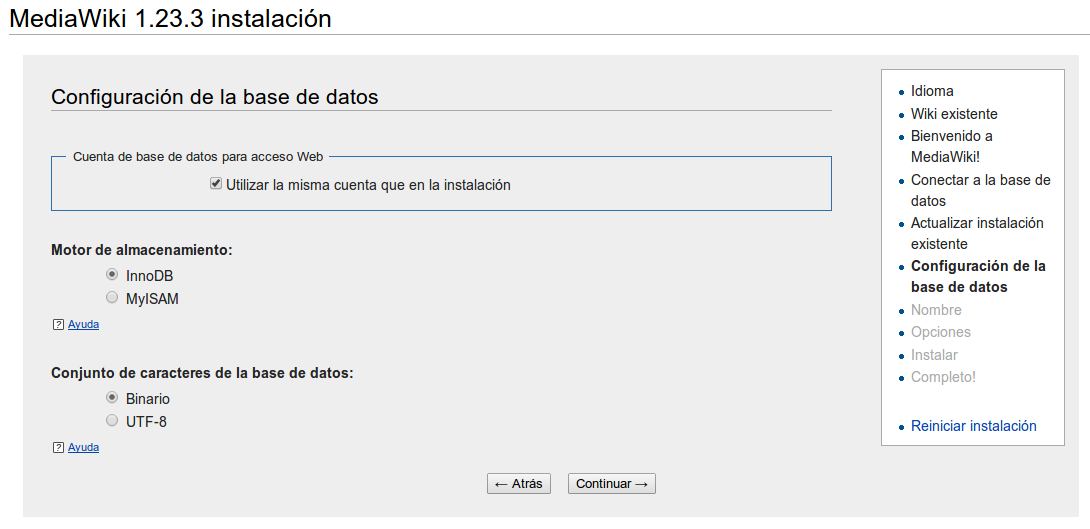Viewport: 1090px width, 529px height.
Task: Proceed with the Continuar button
Action: (x=612, y=484)
